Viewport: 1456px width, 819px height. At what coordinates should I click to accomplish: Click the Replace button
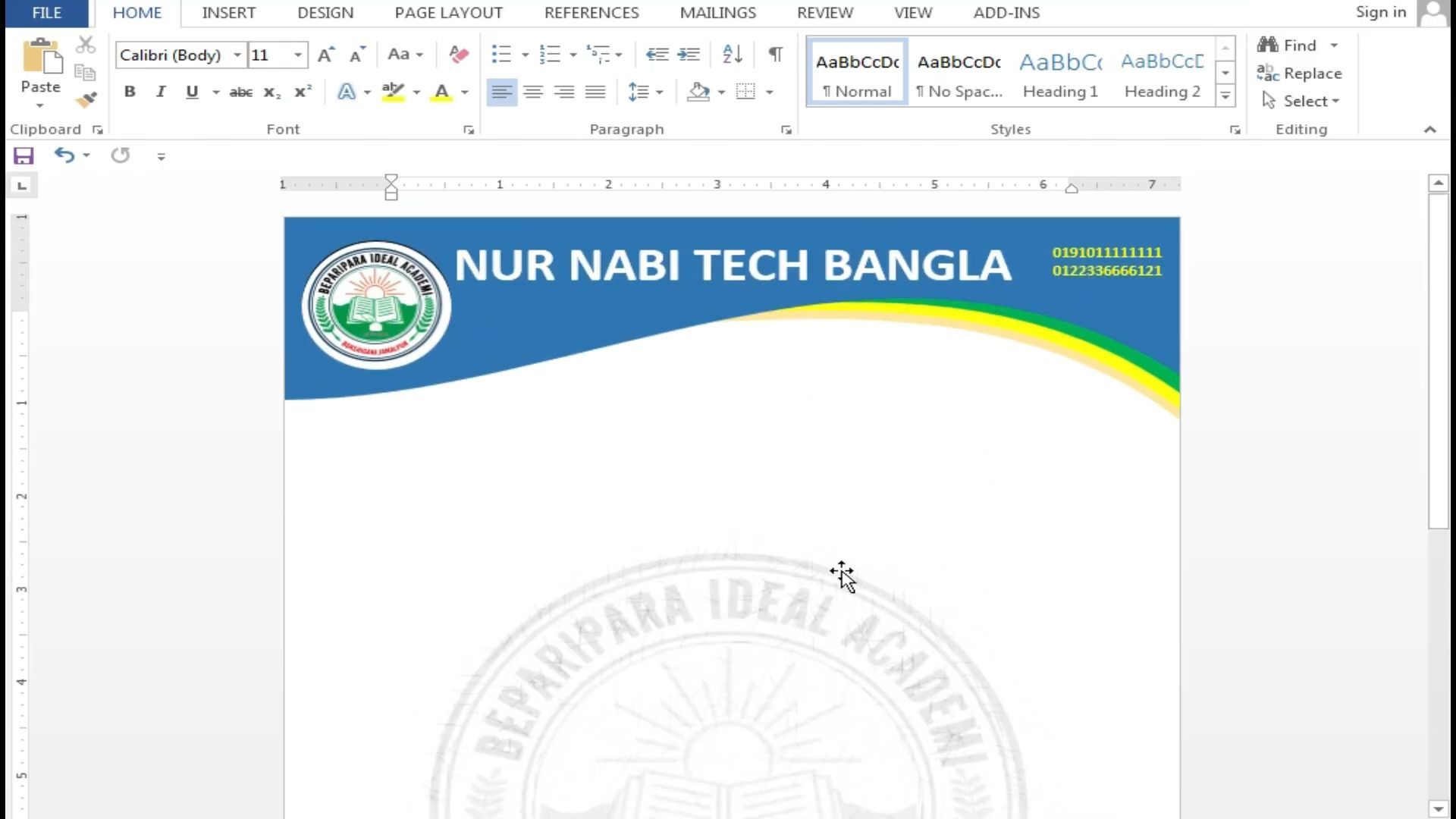click(x=1299, y=73)
